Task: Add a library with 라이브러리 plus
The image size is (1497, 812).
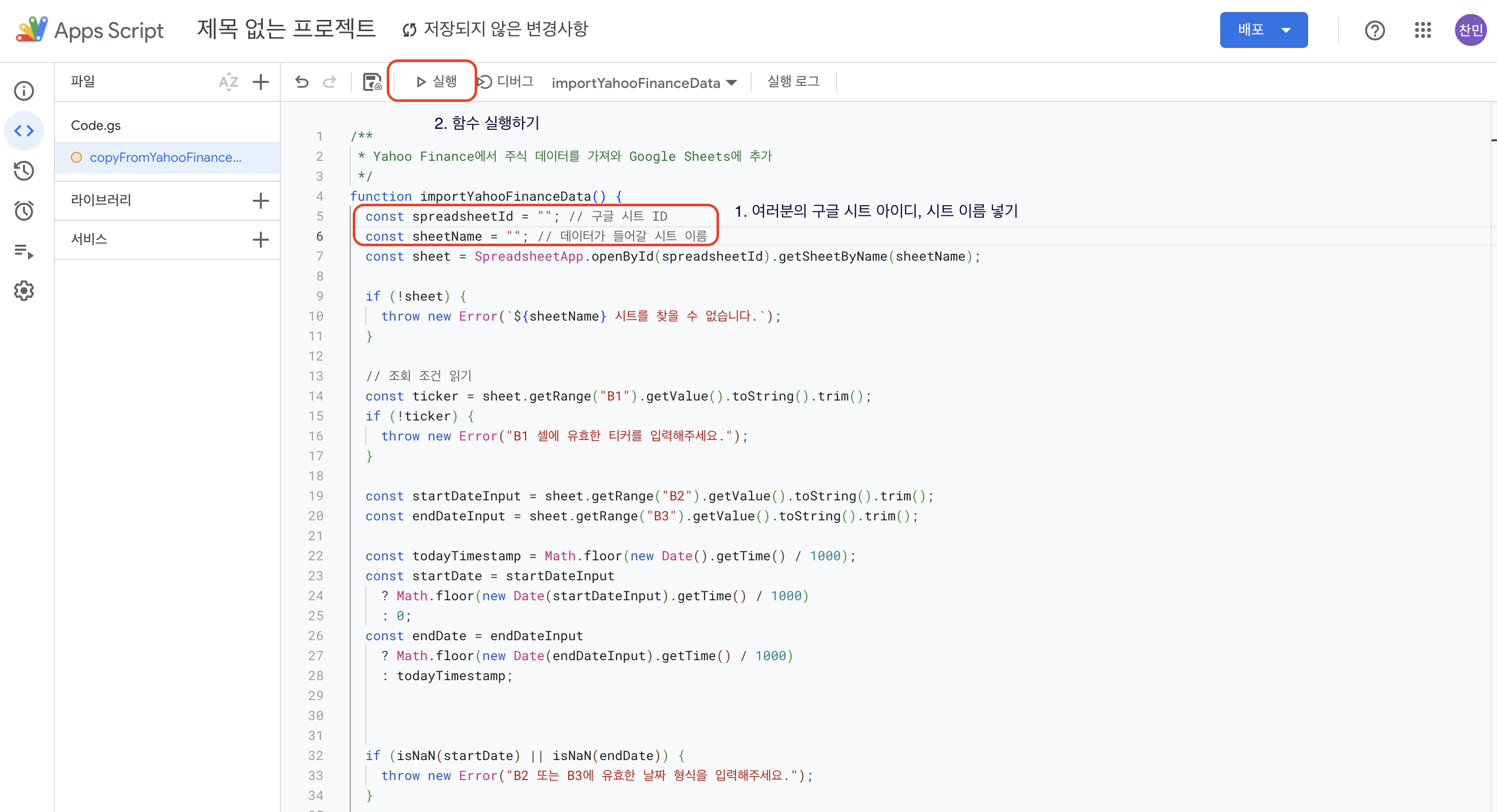Action: (261, 201)
